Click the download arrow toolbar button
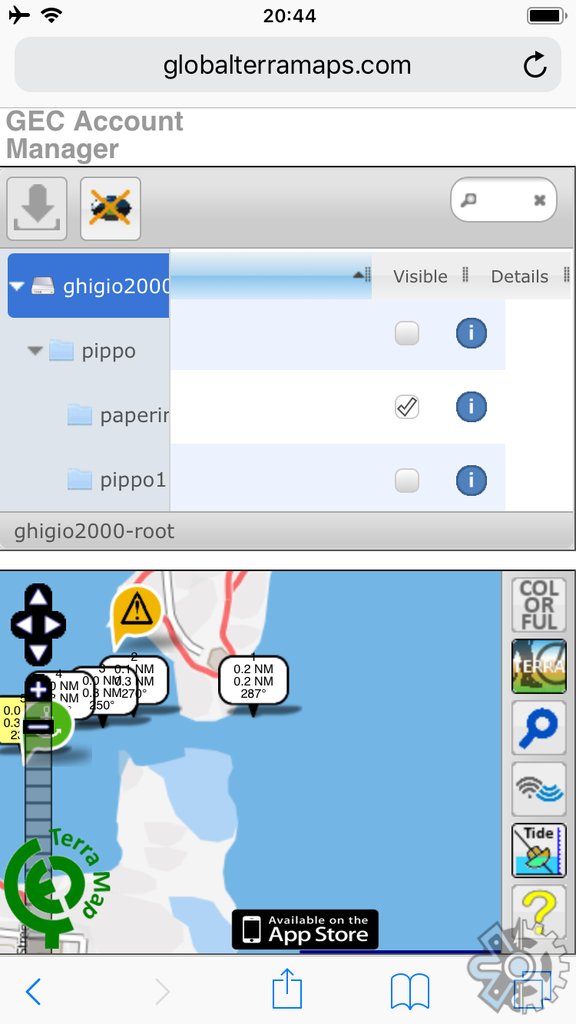This screenshot has height=1024, width=576. click(37, 209)
